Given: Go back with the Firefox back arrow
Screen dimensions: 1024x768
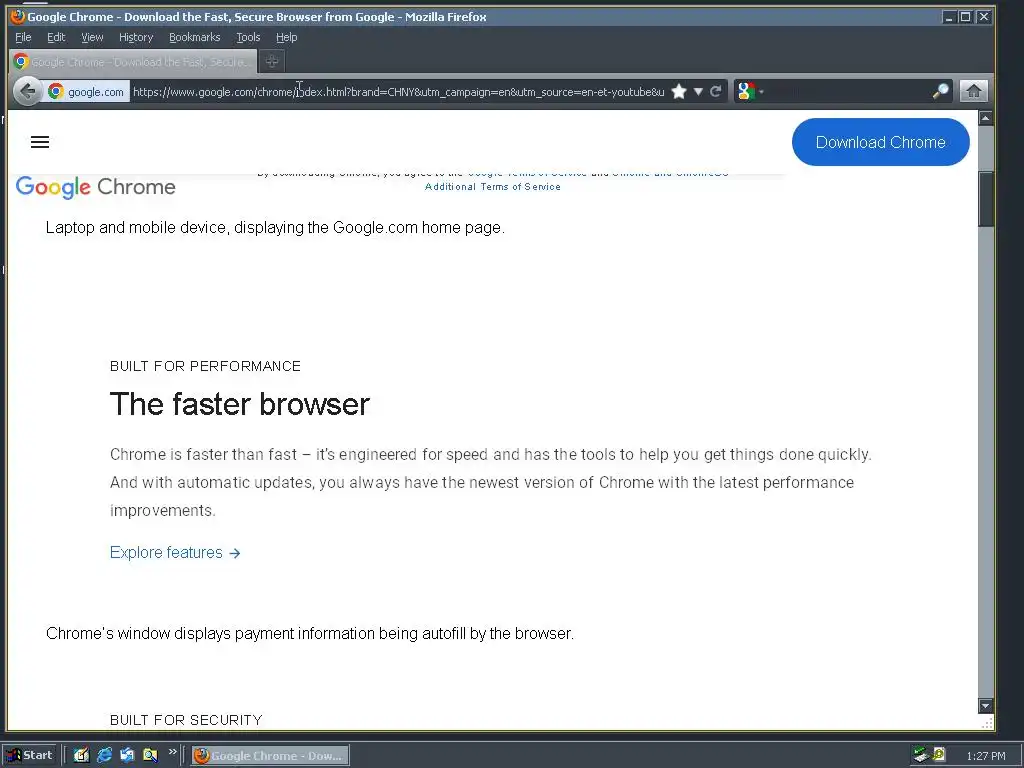Looking at the screenshot, I should tap(27, 91).
